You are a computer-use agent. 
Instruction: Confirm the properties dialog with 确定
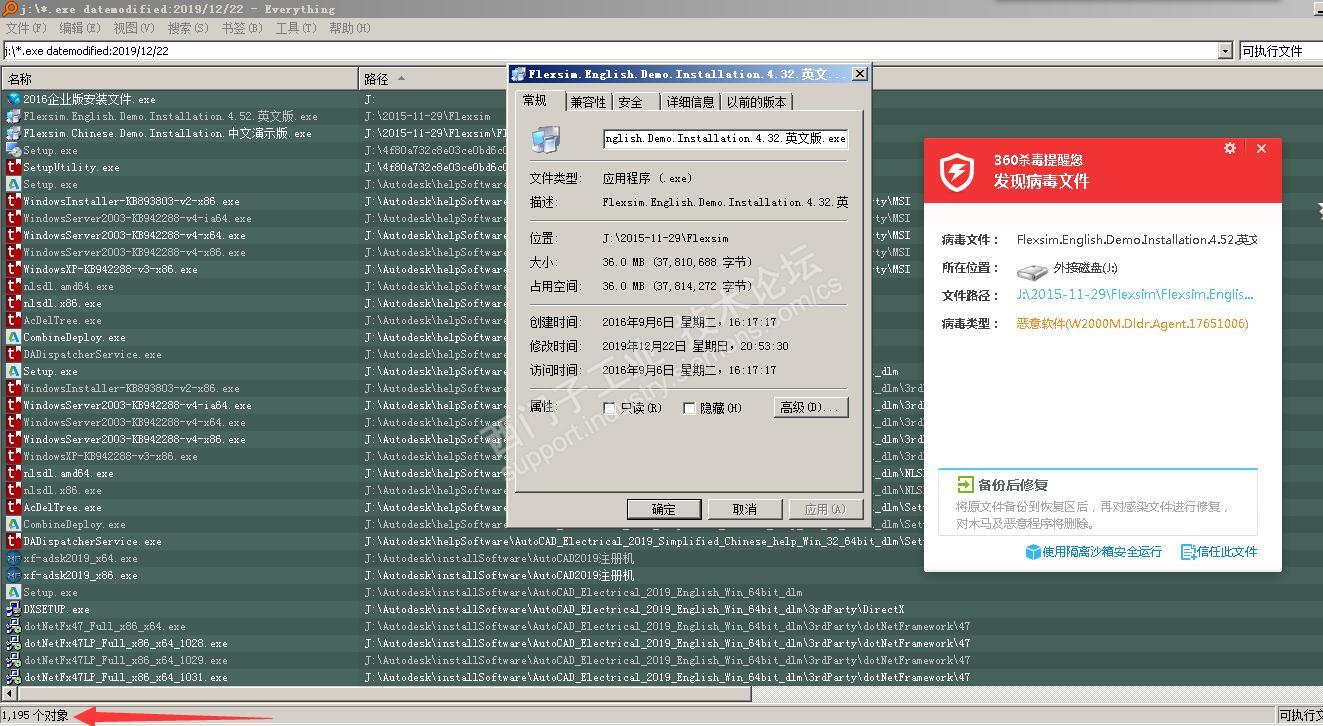pos(664,509)
